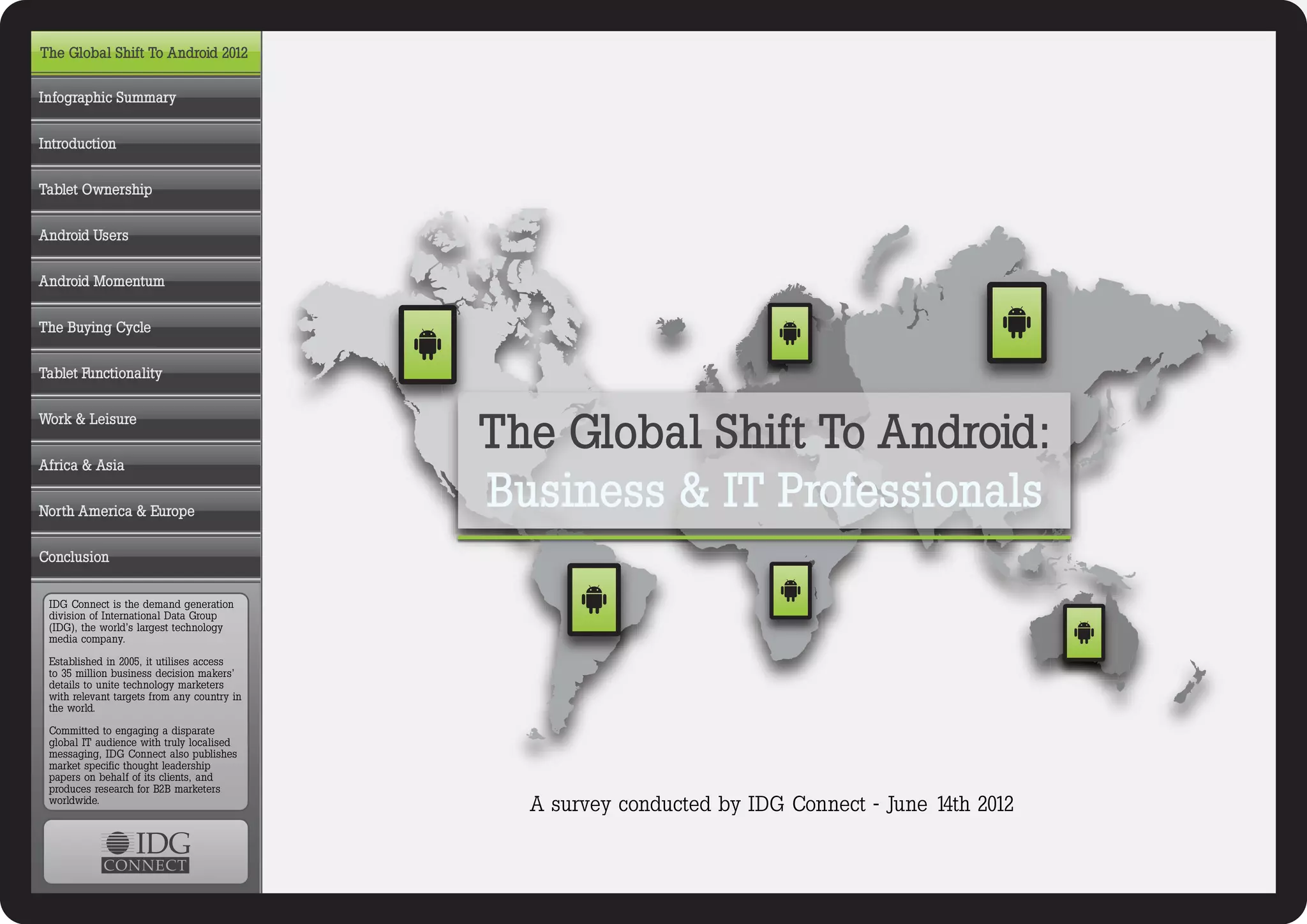1307x924 pixels.
Task: Open Android Momentum section
Action: click(x=146, y=281)
